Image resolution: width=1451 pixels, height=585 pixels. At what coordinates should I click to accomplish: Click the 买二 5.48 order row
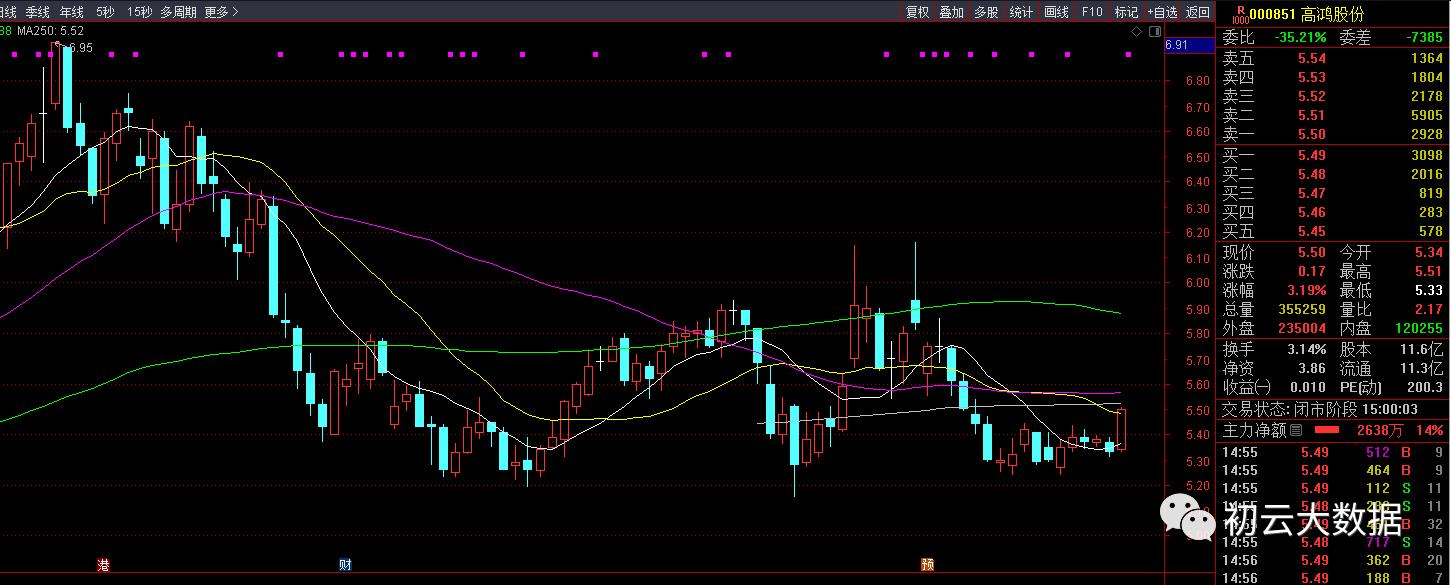1333,175
